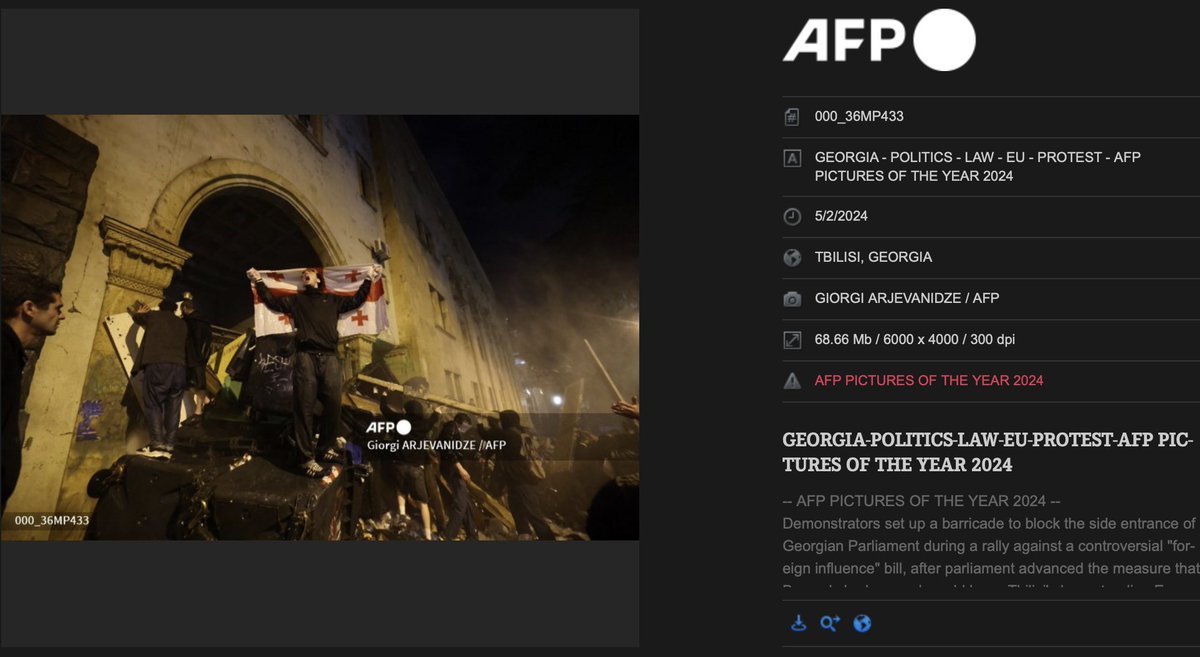This screenshot has height=657, width=1200.
Task: Click the camera icon beside photographer credit
Action: pos(790,298)
